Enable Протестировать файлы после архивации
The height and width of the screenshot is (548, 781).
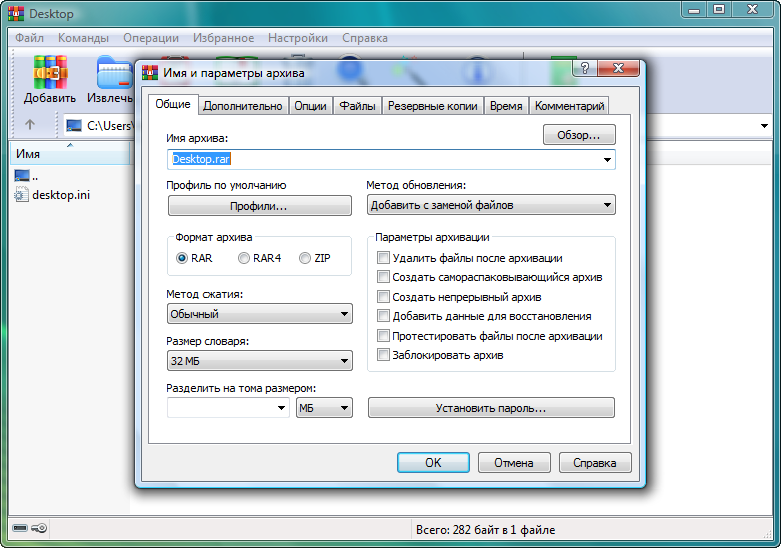coord(383,336)
